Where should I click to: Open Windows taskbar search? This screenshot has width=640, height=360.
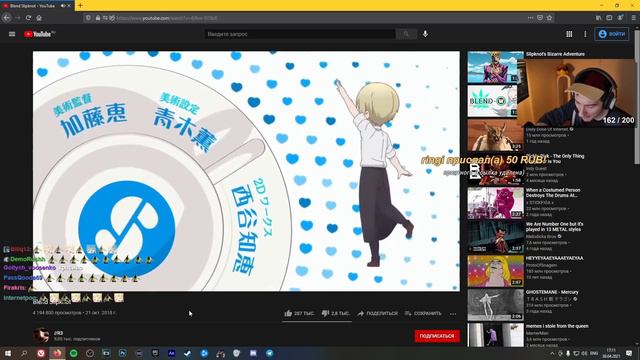(24, 353)
